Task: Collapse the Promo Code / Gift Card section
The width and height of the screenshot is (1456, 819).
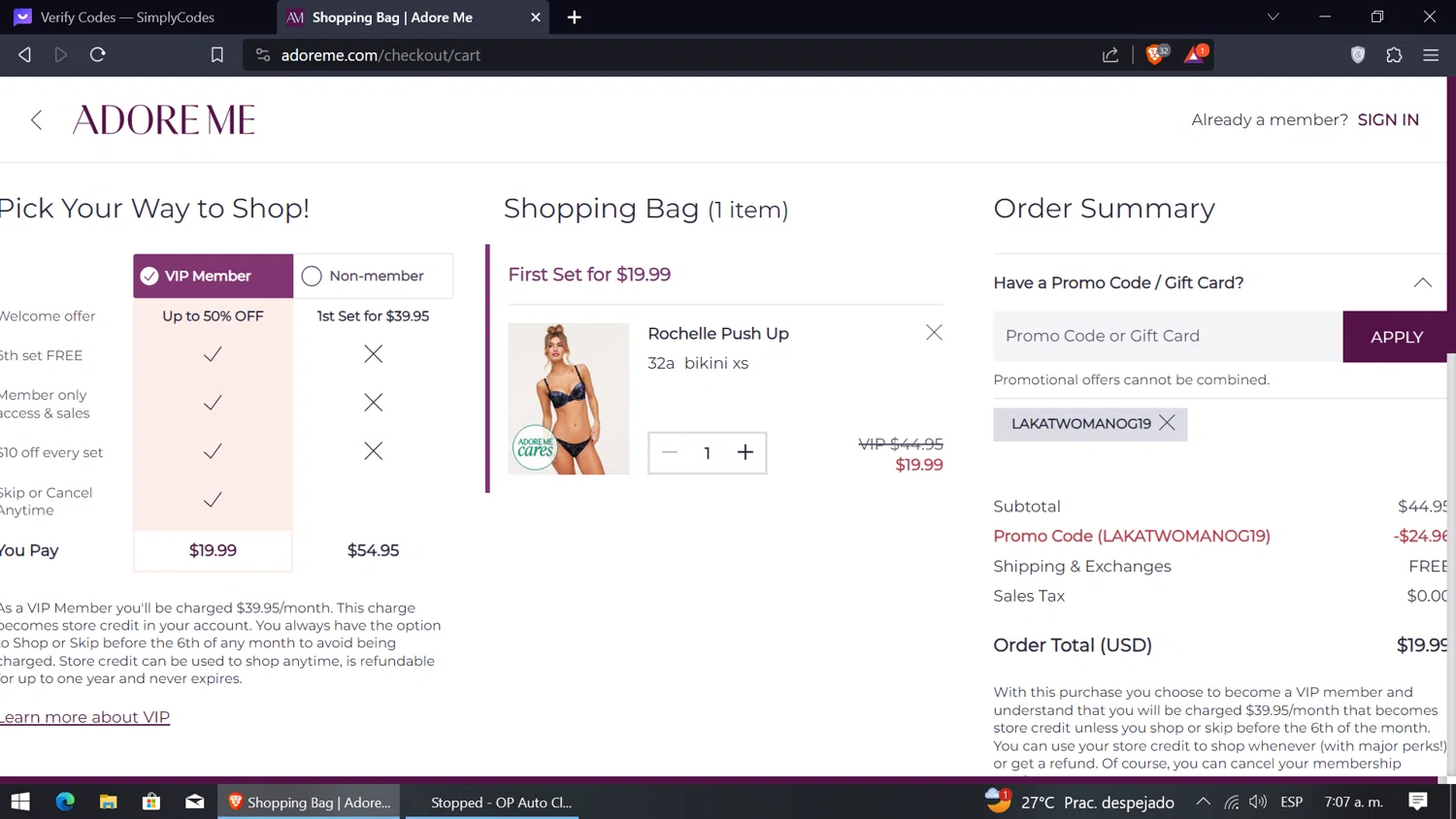Action: click(1422, 282)
